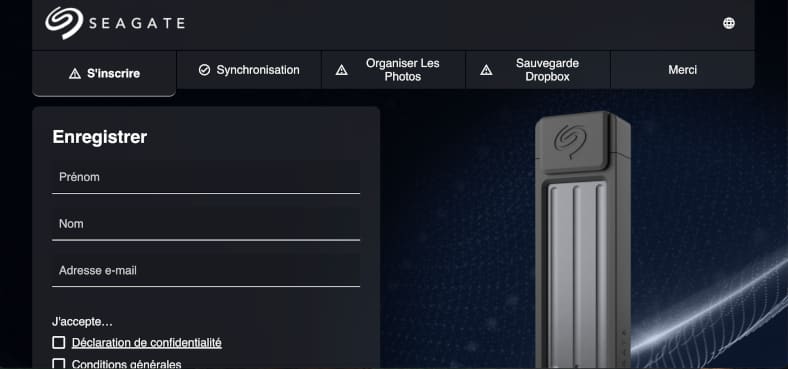788x369 pixels.
Task: Focus the Nom input field
Action: pyautogui.click(x=206, y=224)
